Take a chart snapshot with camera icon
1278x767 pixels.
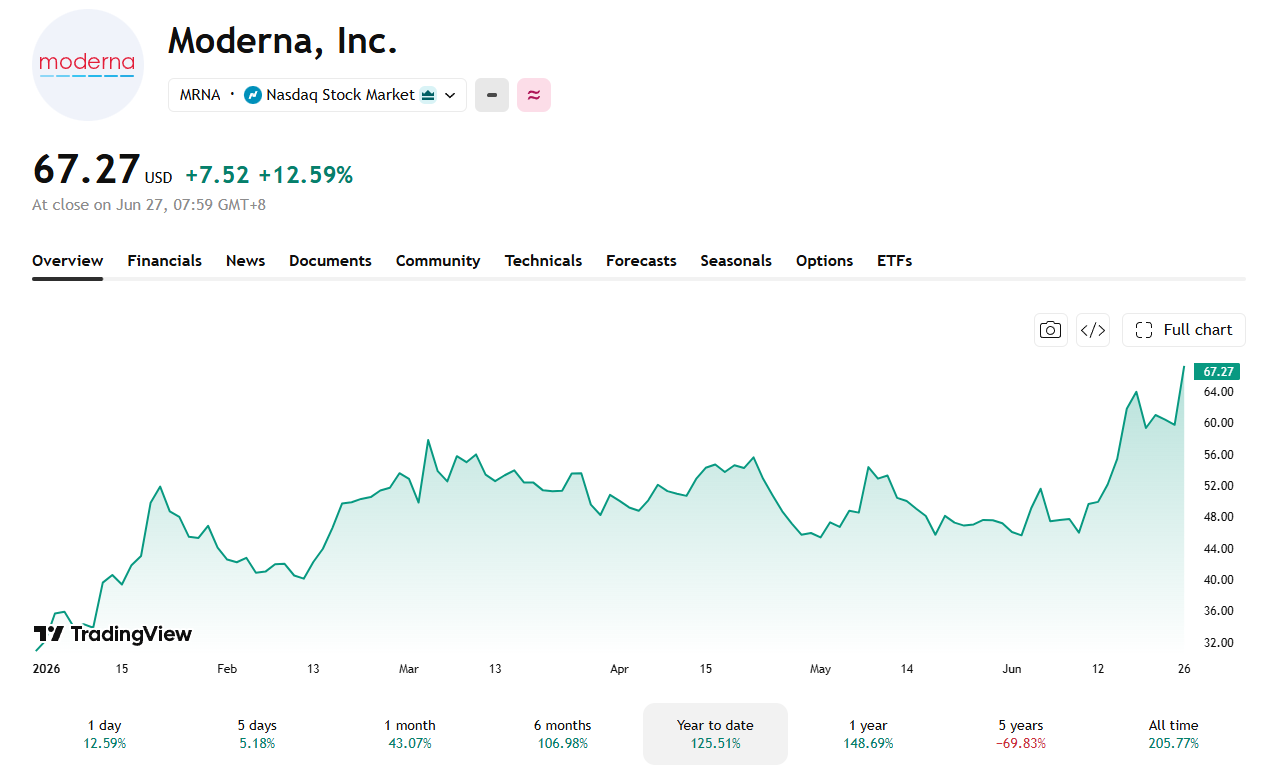pyautogui.click(x=1050, y=330)
